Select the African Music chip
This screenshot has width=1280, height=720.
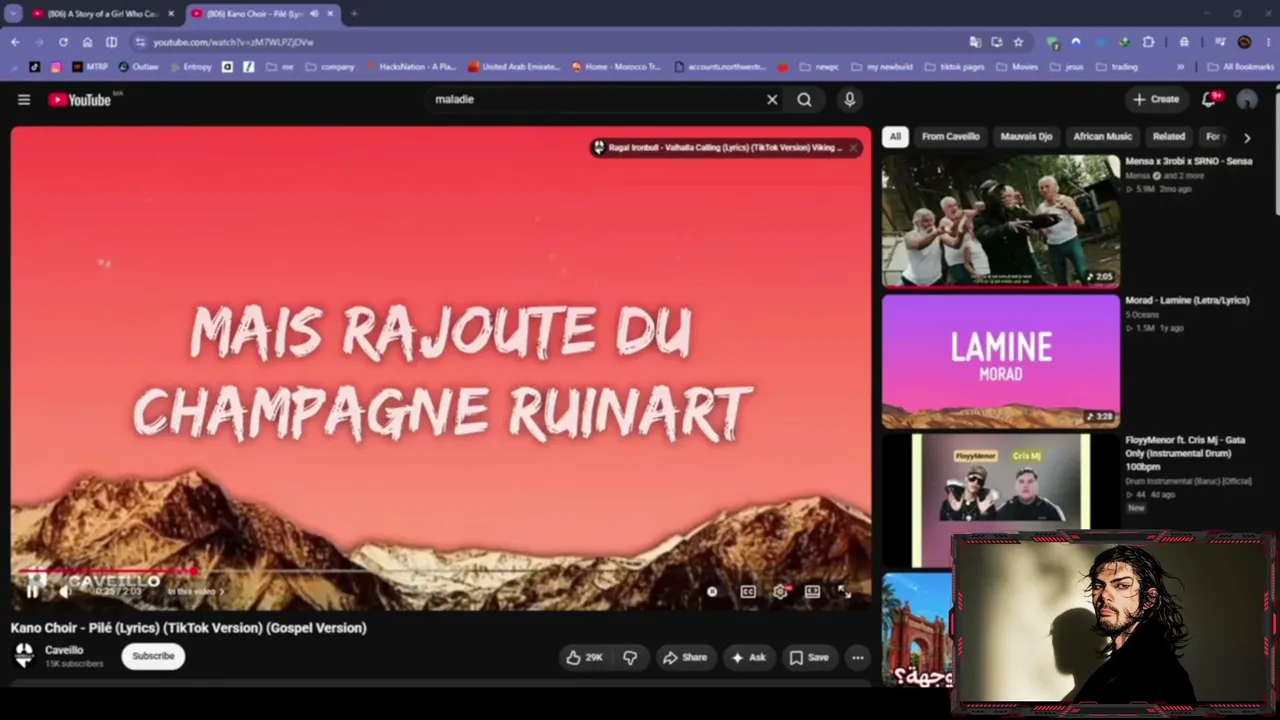1102,136
